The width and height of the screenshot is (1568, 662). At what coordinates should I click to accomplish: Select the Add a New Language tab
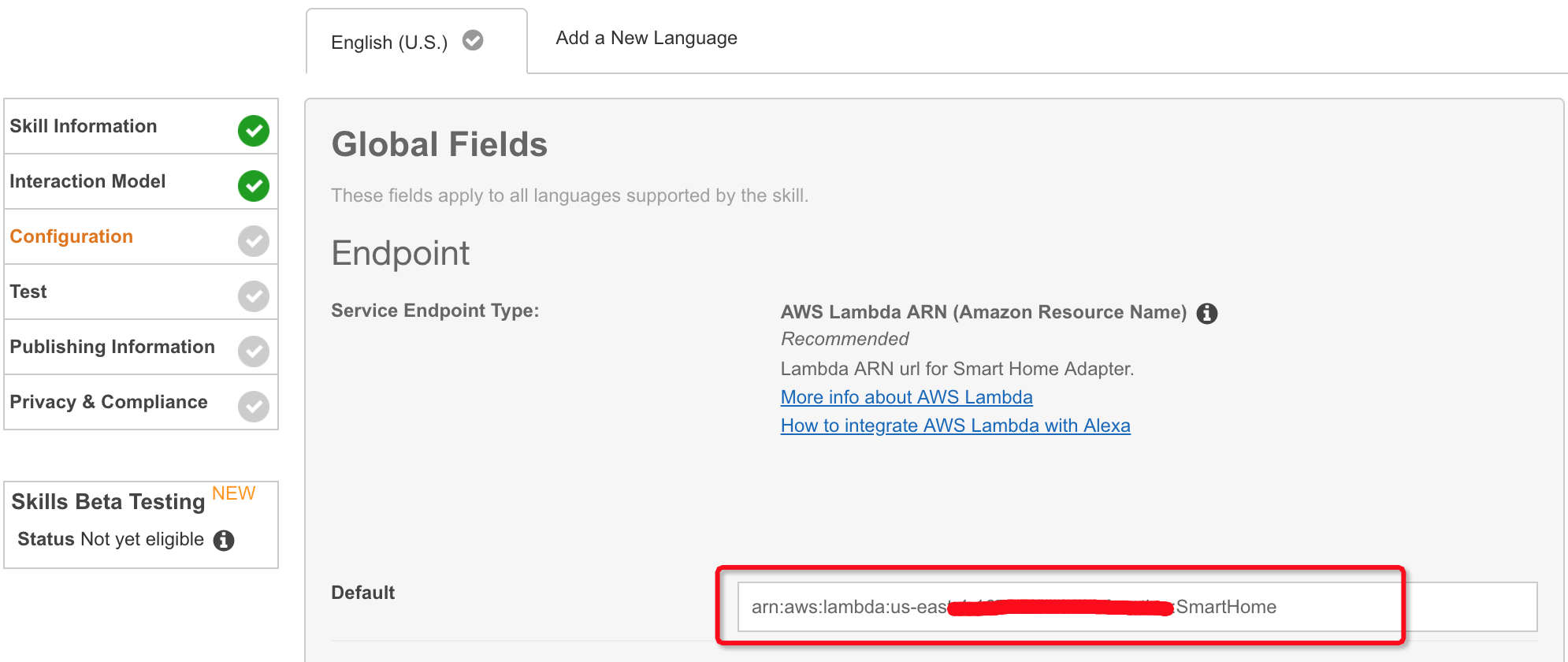646,38
